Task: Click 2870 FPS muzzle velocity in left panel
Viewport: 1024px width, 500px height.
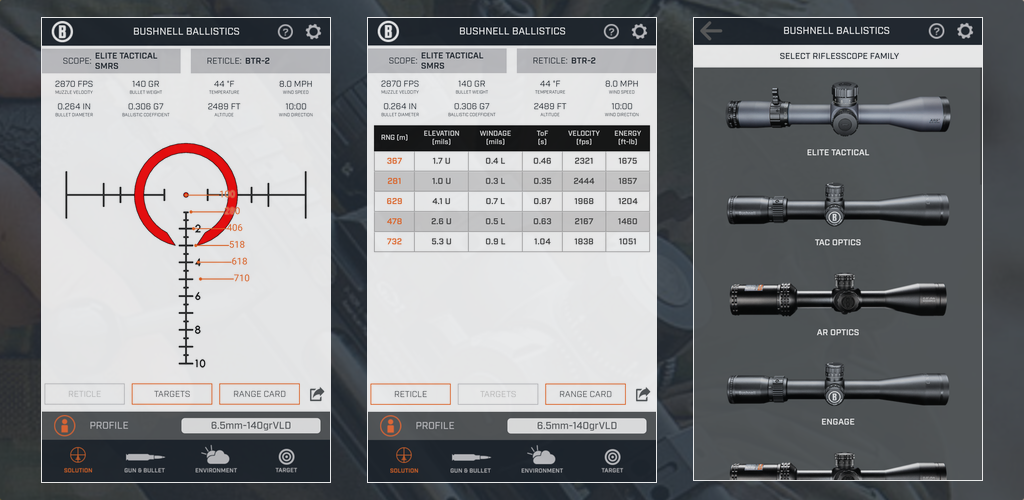Action: pos(72,87)
